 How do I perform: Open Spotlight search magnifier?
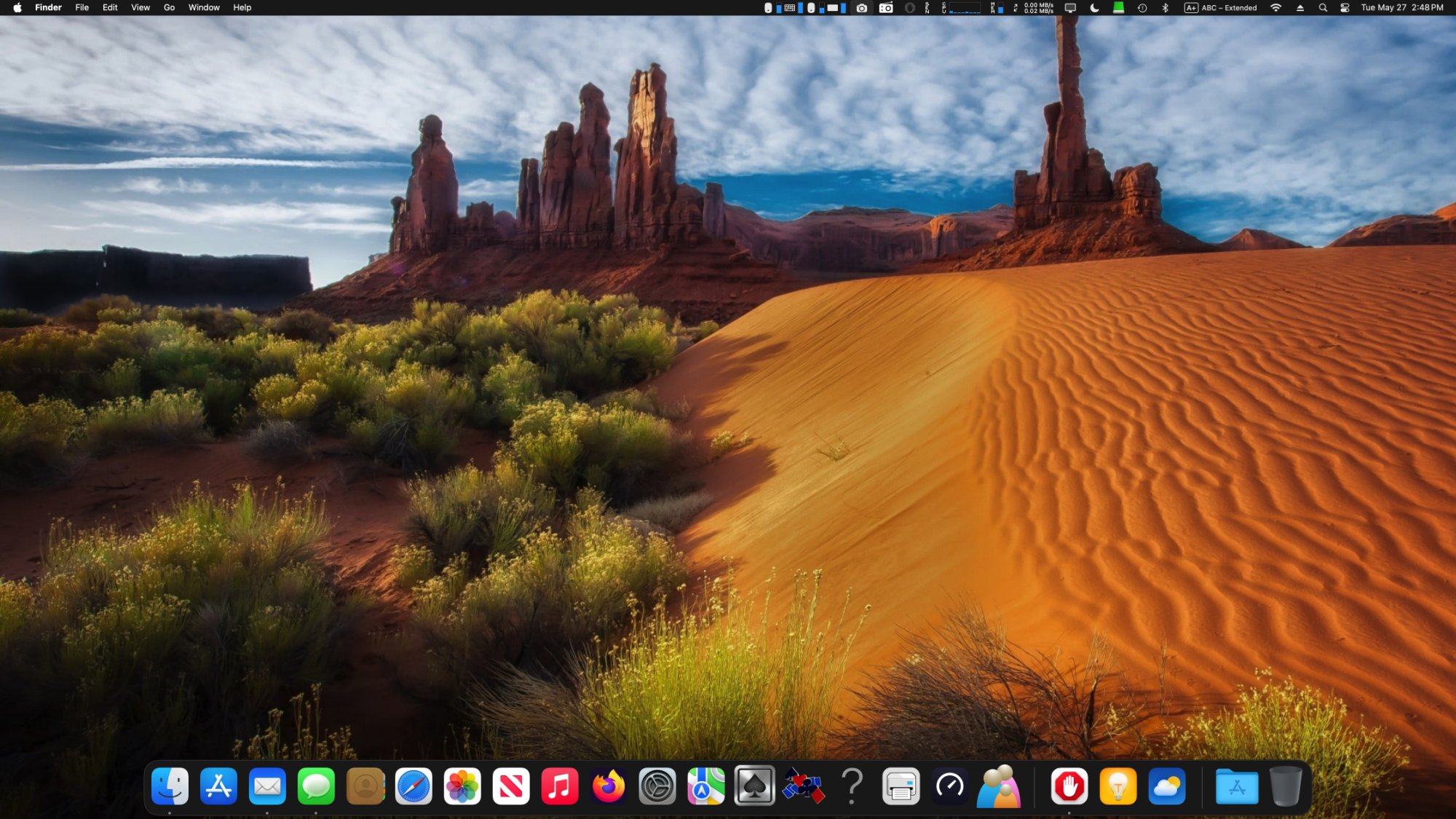[1323, 8]
